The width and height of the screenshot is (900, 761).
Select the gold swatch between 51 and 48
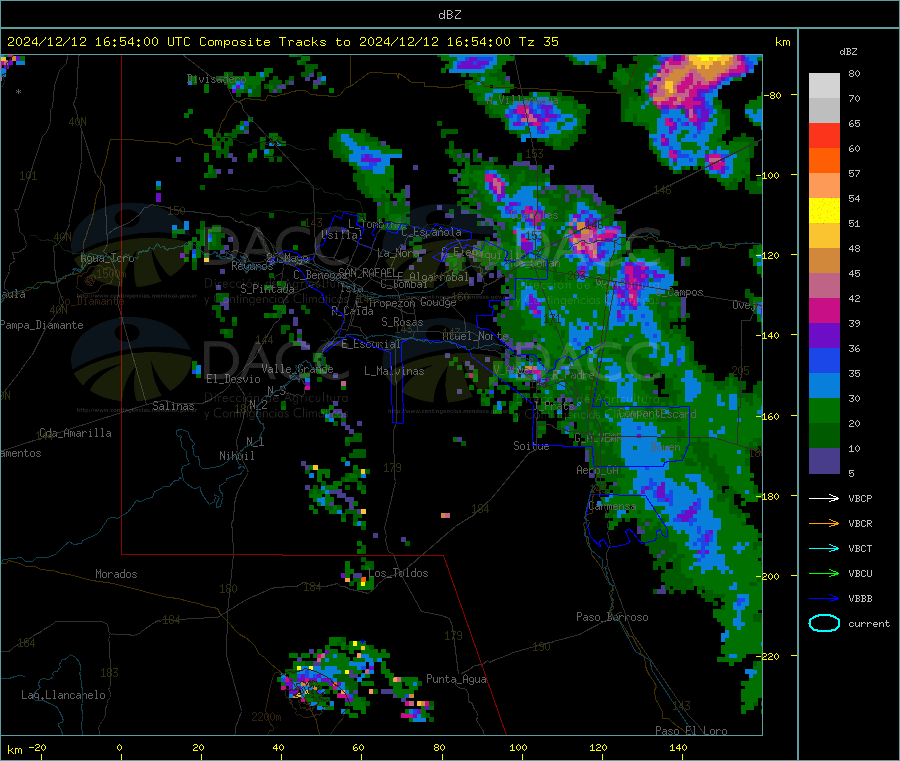click(x=824, y=236)
